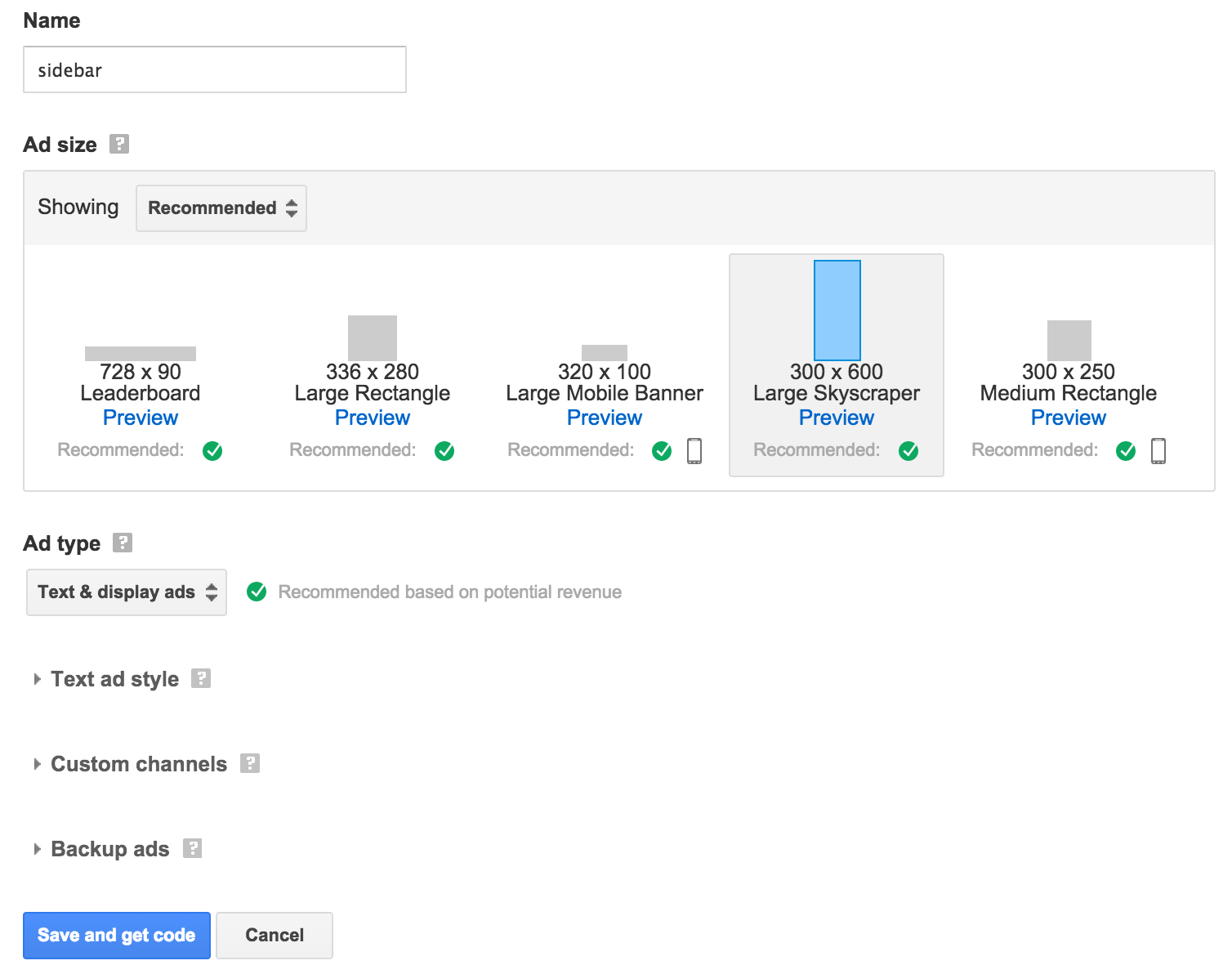Click 'Recommended based on potential revenue' text

450,592
